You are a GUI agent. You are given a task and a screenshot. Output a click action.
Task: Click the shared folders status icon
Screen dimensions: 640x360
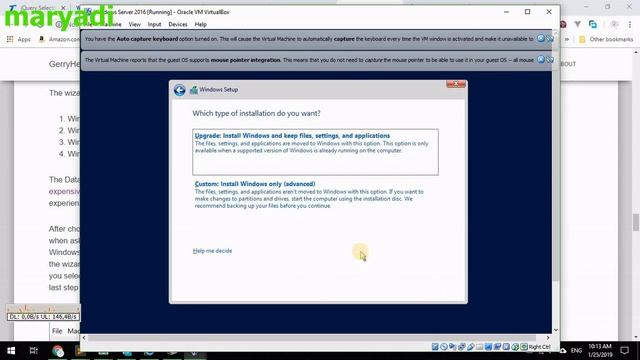point(480,347)
